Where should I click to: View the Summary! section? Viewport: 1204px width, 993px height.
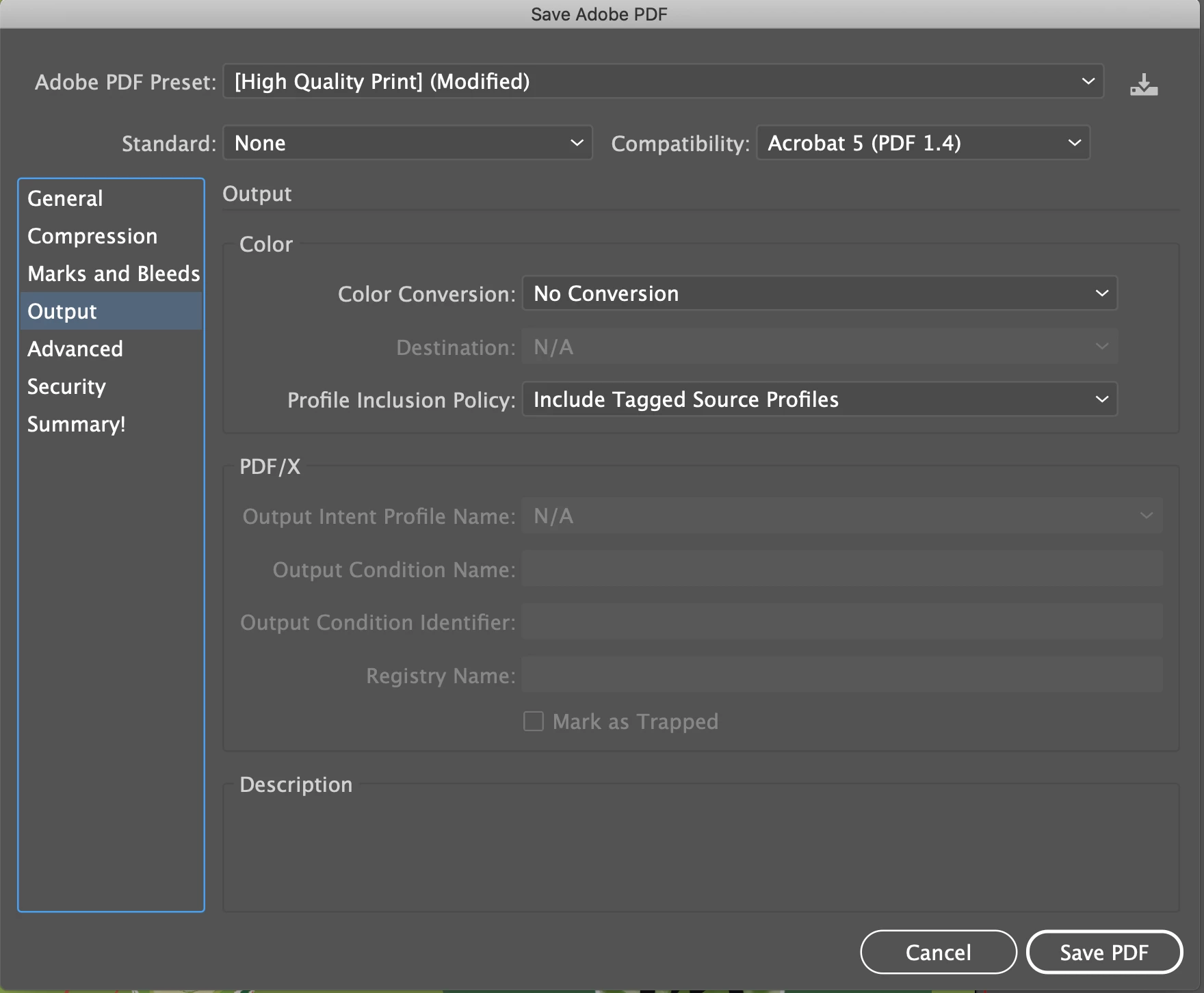click(x=112, y=424)
